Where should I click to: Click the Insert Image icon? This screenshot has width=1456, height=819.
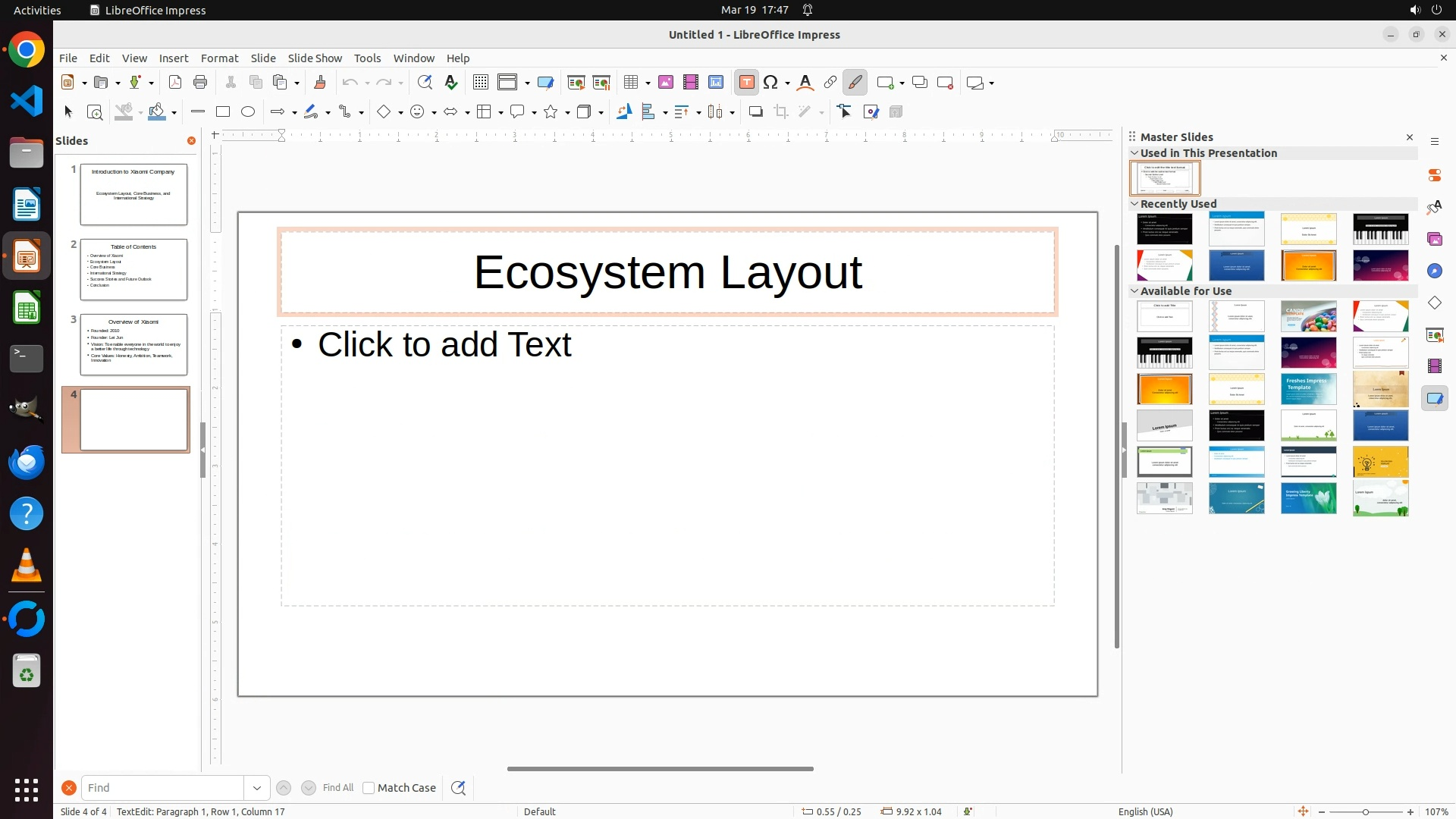(x=666, y=83)
